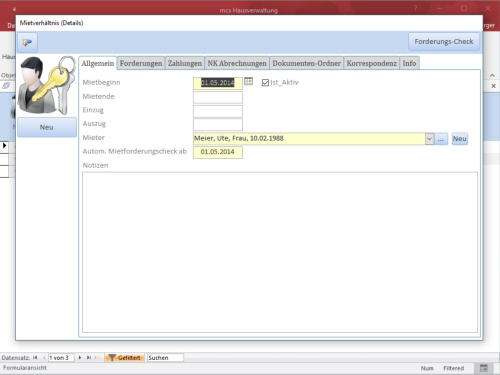Click the Suchen search box
Image resolution: width=500 pixels, height=375 pixels.
pyautogui.click(x=165, y=358)
